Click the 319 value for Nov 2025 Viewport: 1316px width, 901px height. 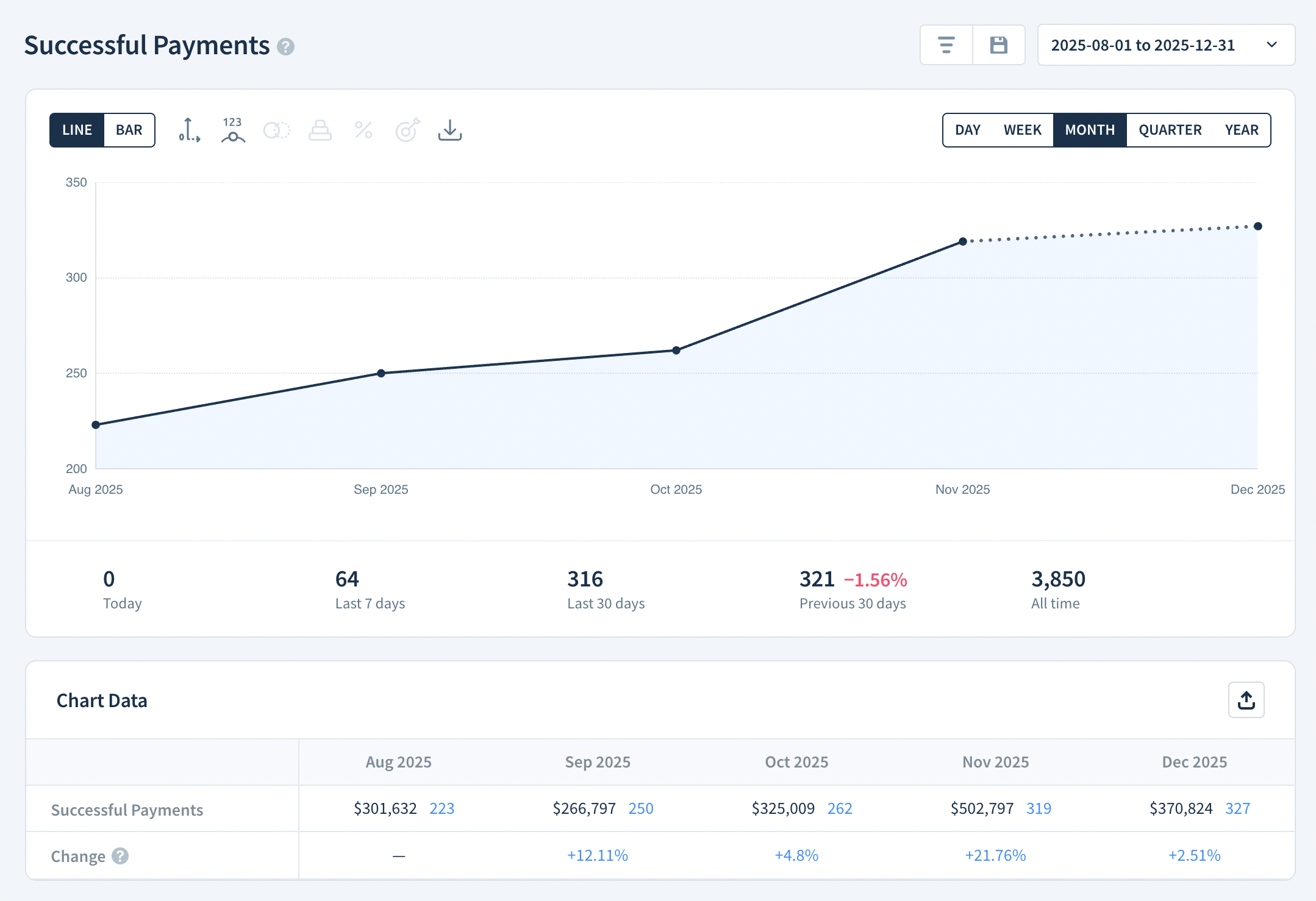tap(1039, 808)
